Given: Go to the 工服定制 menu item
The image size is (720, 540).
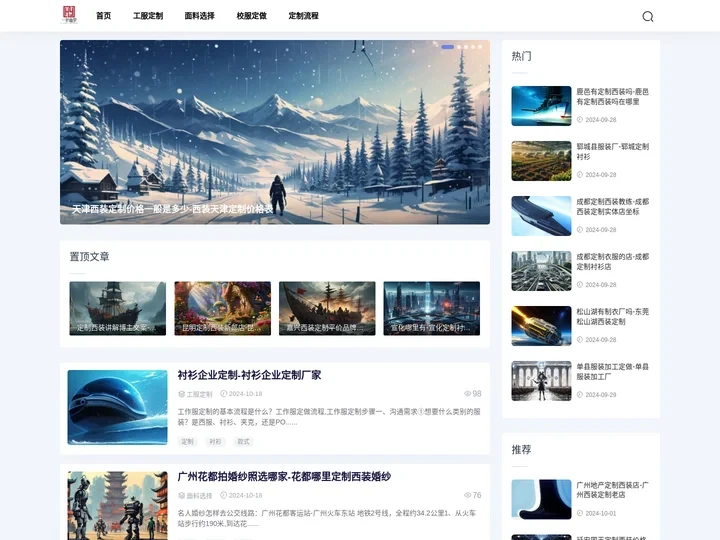Looking at the screenshot, I should [148, 16].
